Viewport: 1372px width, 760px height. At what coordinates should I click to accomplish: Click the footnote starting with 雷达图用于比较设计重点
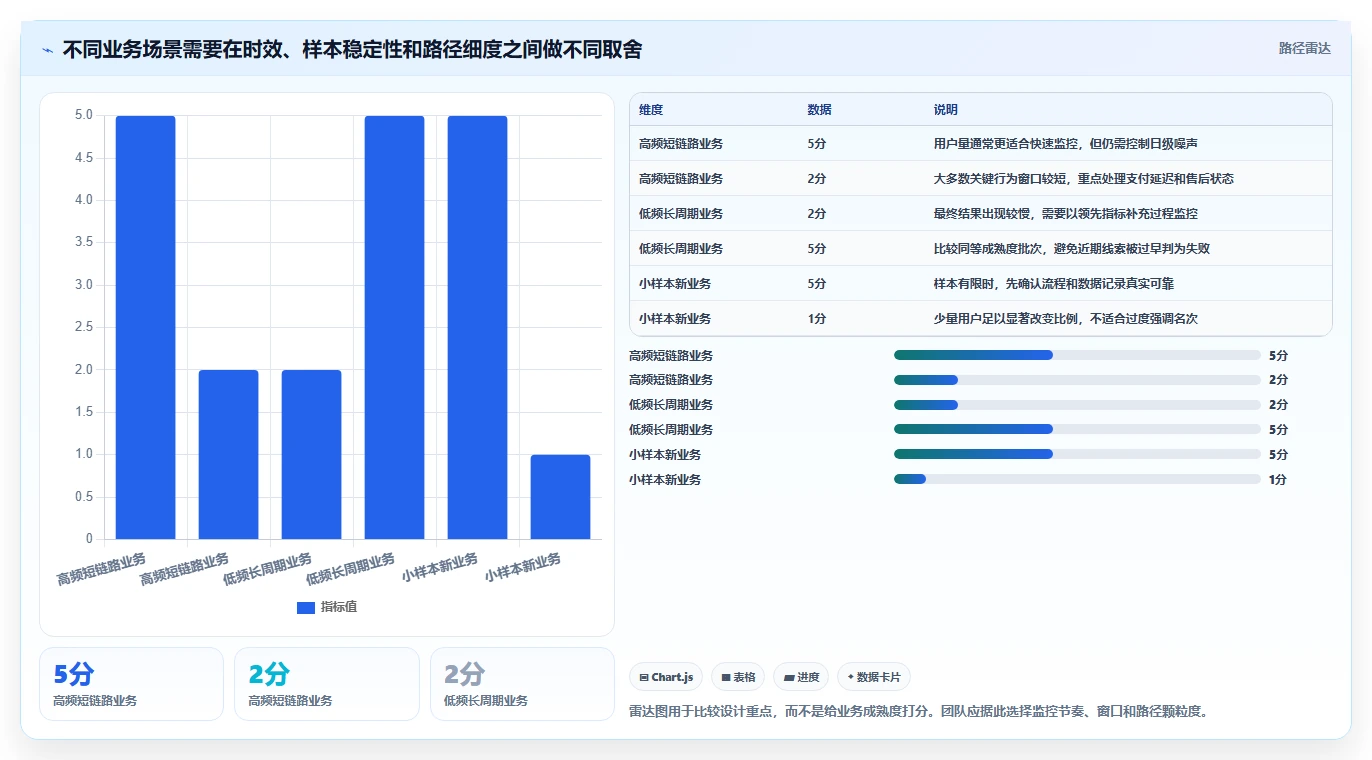coord(921,712)
